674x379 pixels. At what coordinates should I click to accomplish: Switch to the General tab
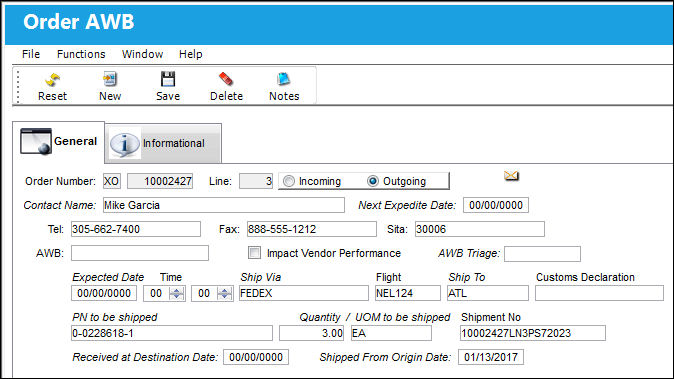tap(58, 142)
